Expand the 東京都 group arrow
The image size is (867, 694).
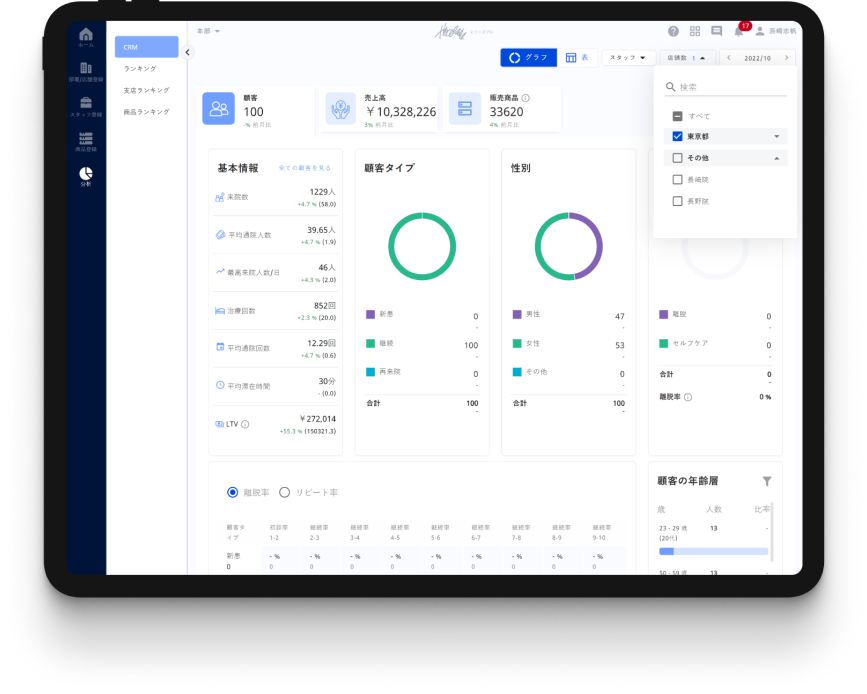point(777,137)
